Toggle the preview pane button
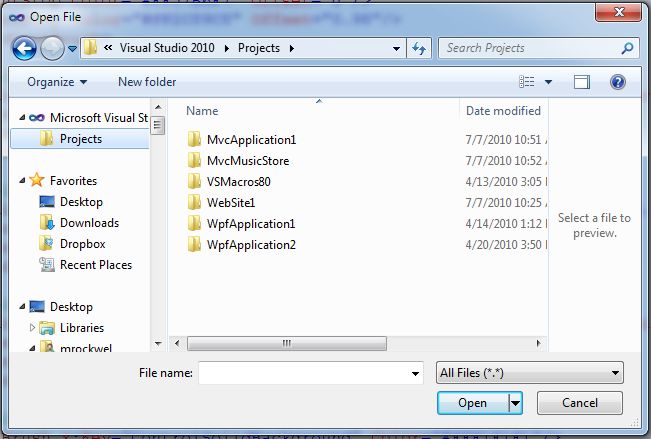 [x=582, y=82]
